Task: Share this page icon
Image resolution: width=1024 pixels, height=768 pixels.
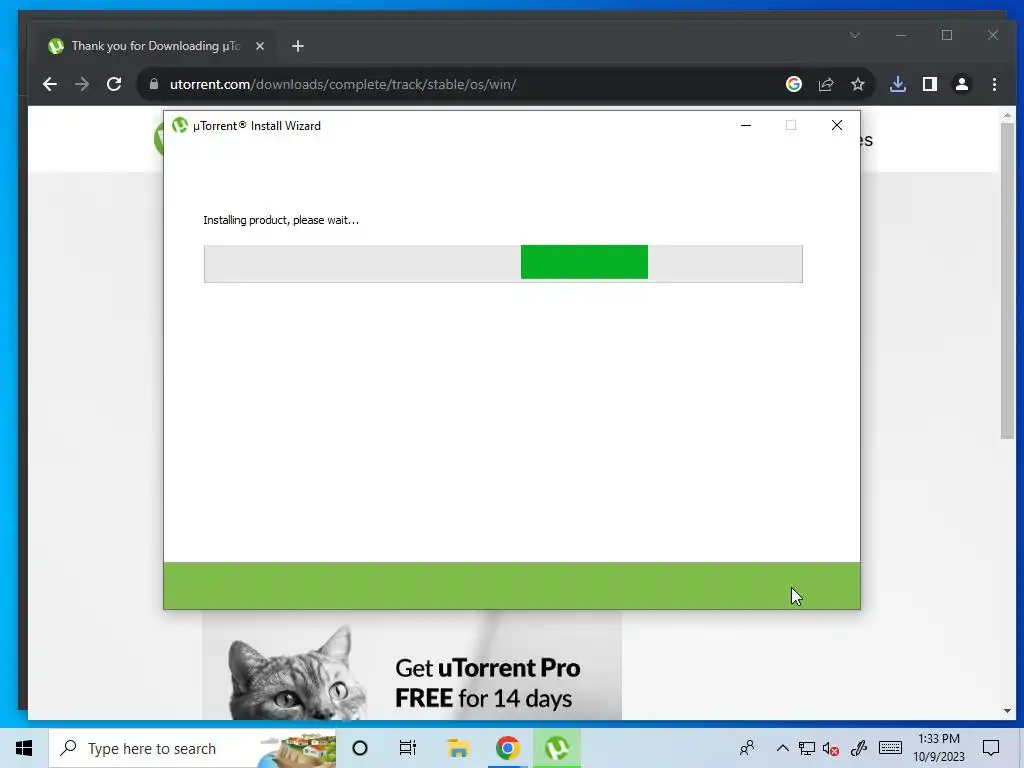Action: (x=826, y=84)
